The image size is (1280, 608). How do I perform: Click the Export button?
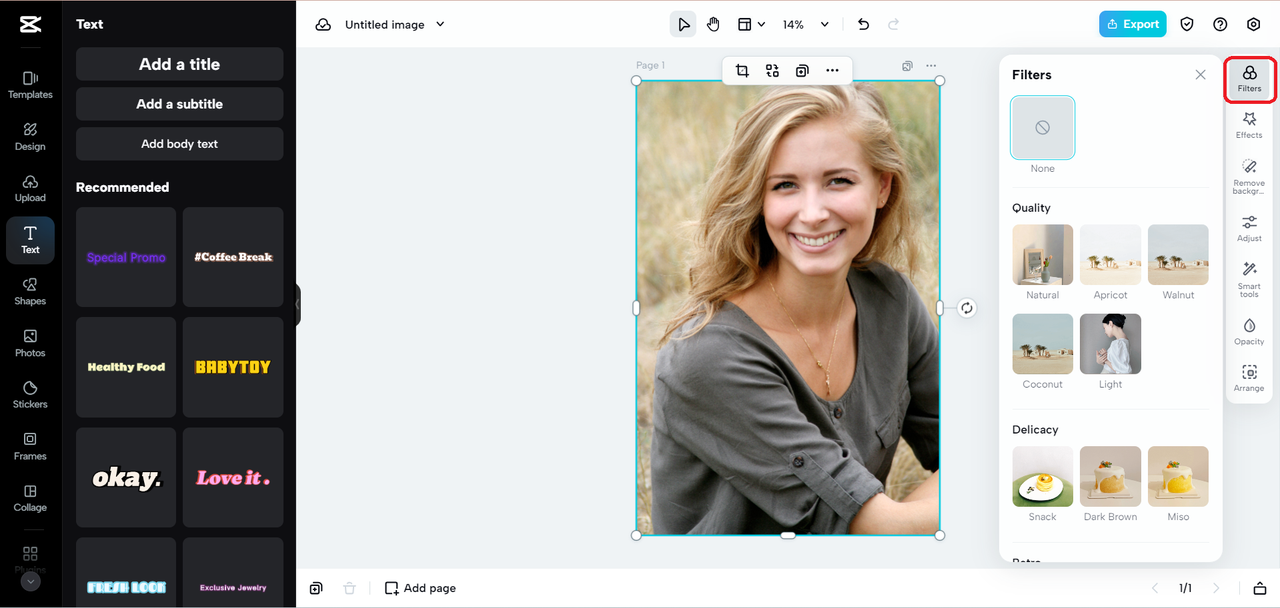pos(1132,24)
